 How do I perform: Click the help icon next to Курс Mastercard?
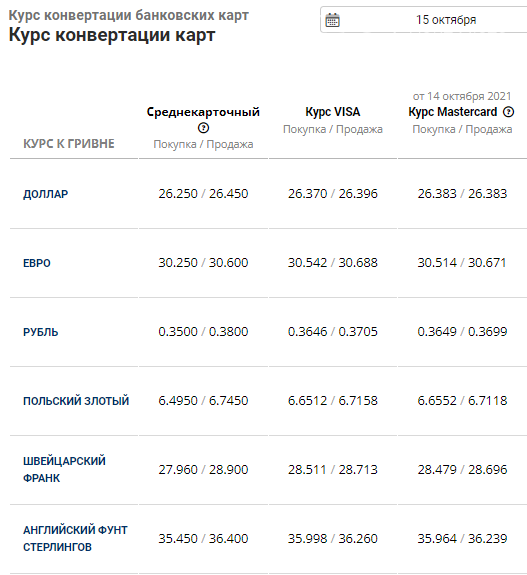[508, 112]
